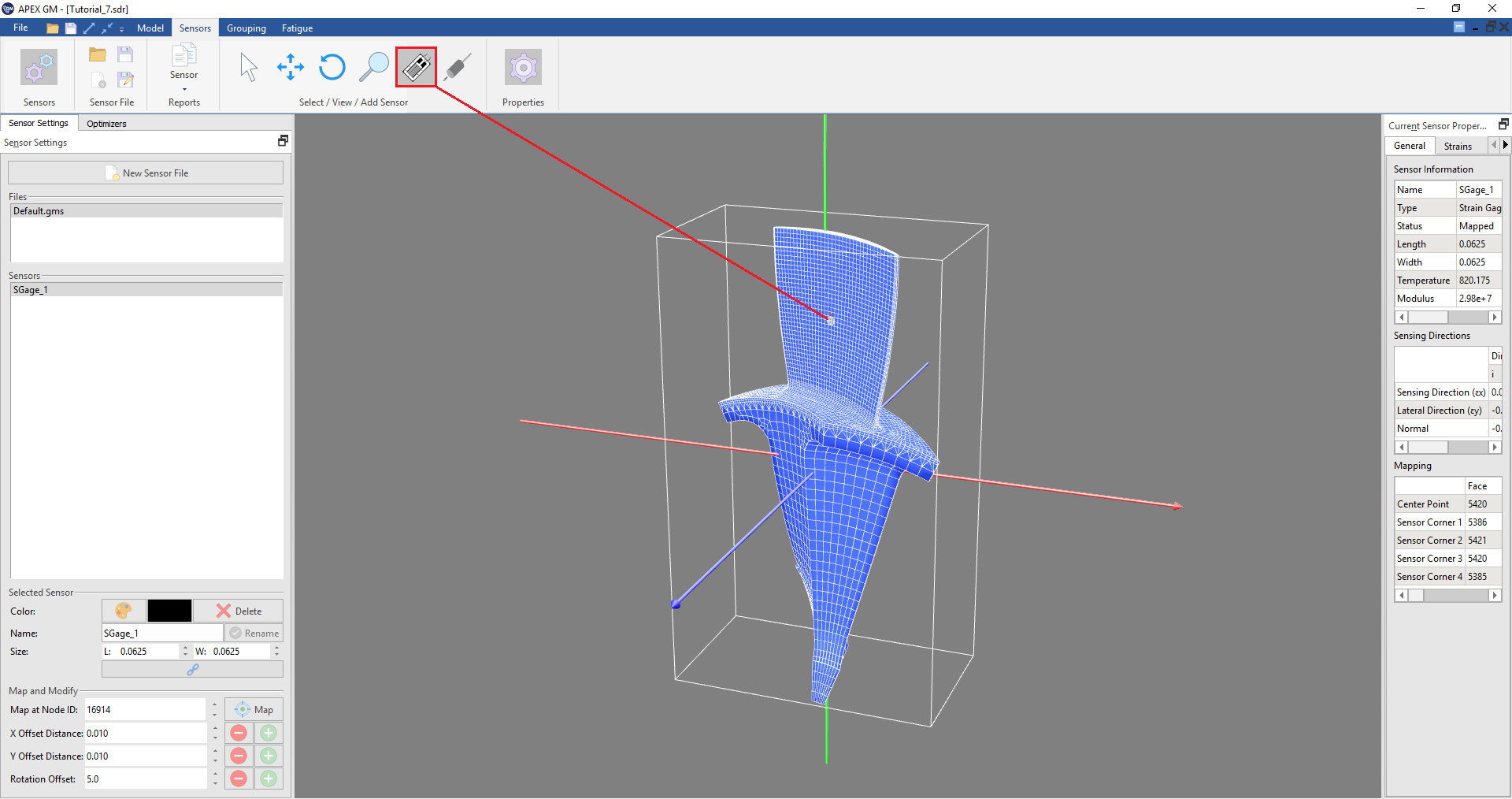Increase Rotation Offset with green plus button
Screen dimensions: 1512x799
coord(269,779)
